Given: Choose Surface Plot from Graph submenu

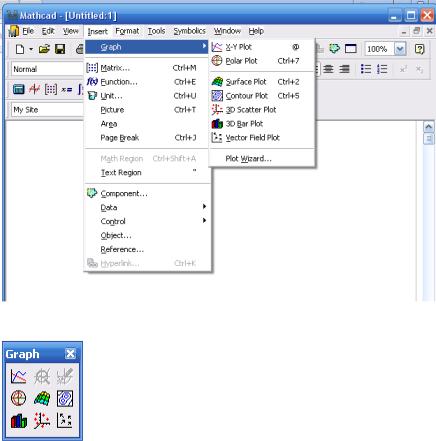Looking at the screenshot, I should pos(262,82).
